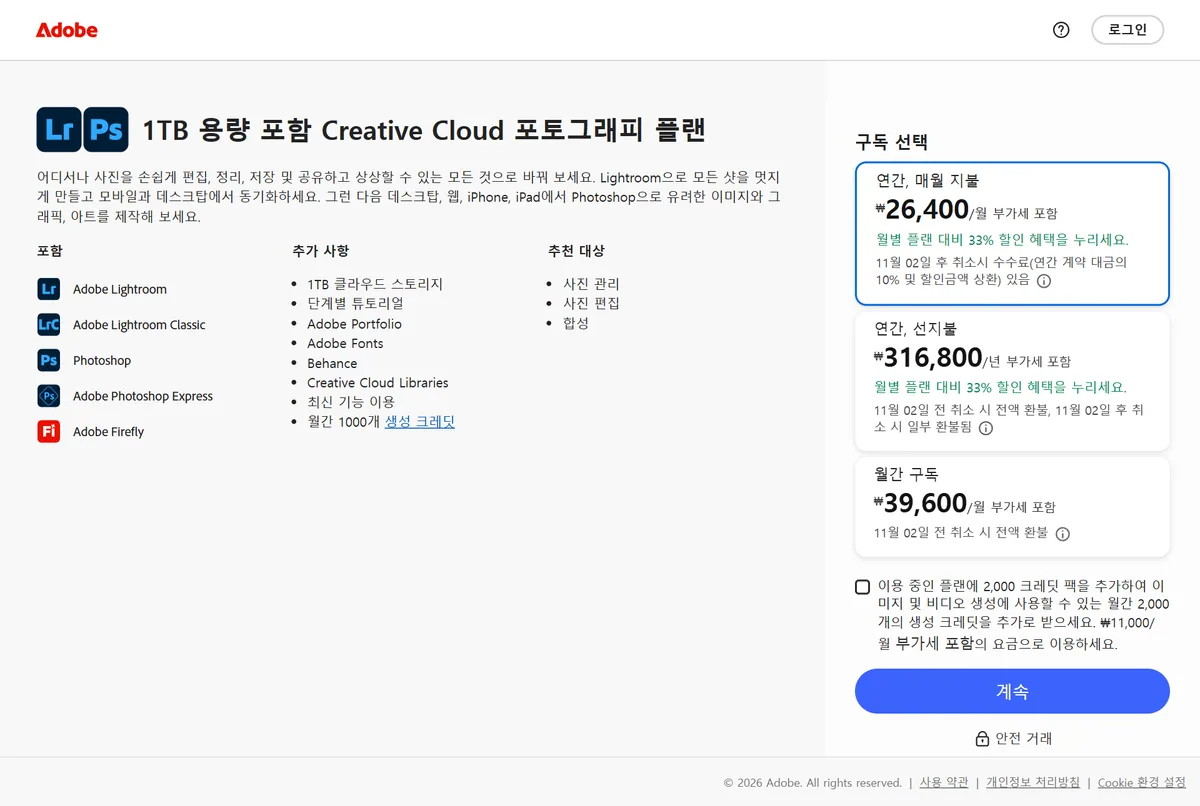1200x806 pixels.
Task: Click the Adobe Lightroom Classic LrC icon
Action: pos(49,324)
